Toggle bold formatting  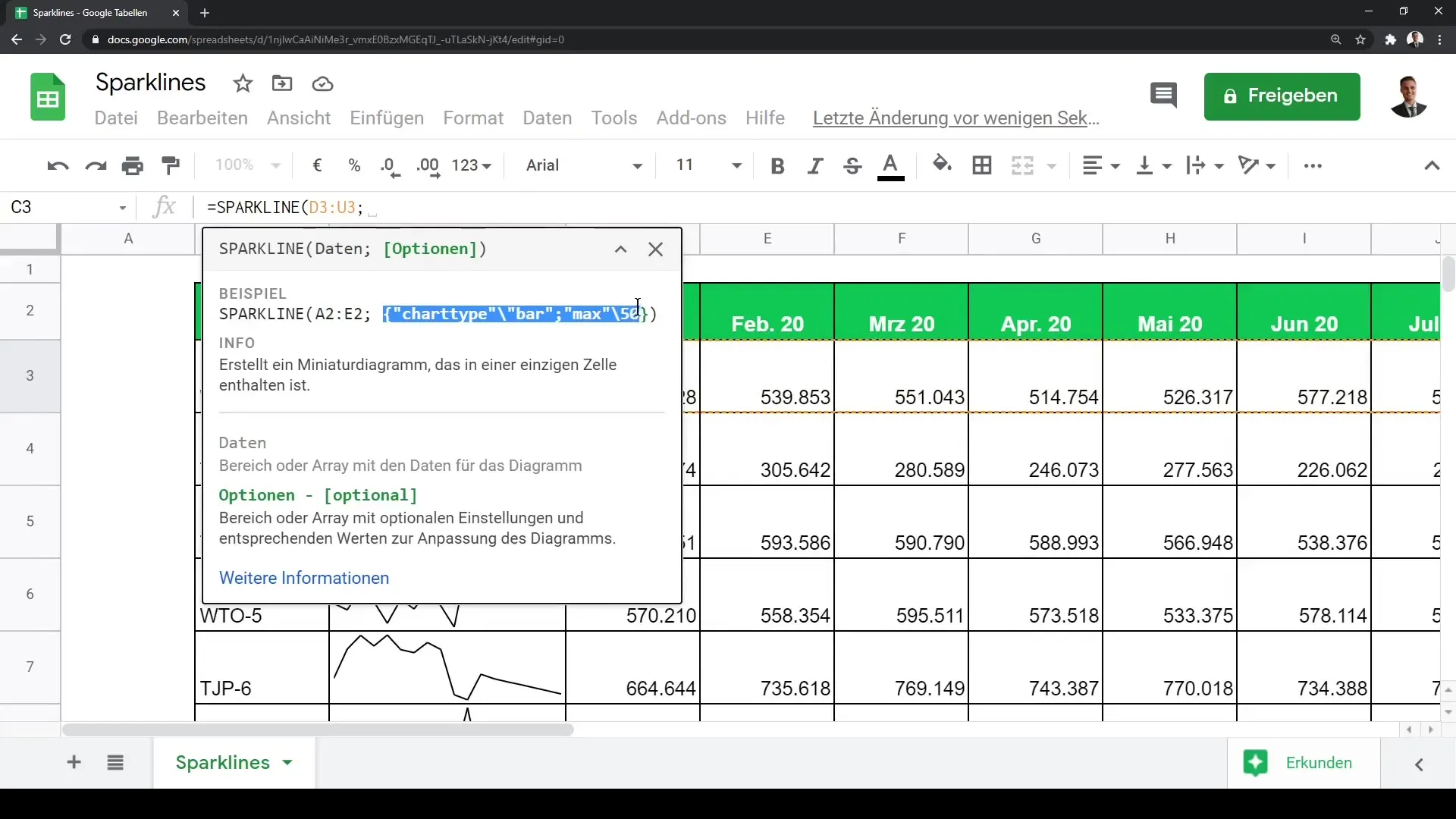pos(777,165)
